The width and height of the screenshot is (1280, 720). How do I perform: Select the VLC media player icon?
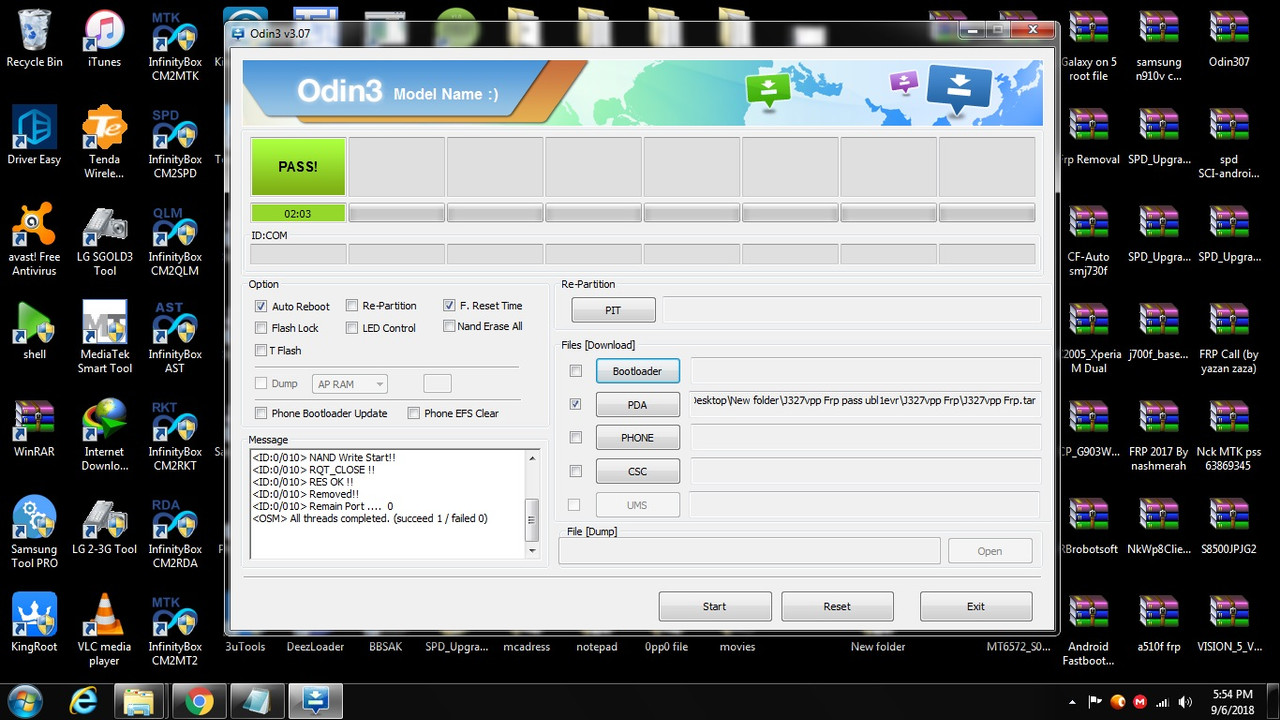(104, 631)
